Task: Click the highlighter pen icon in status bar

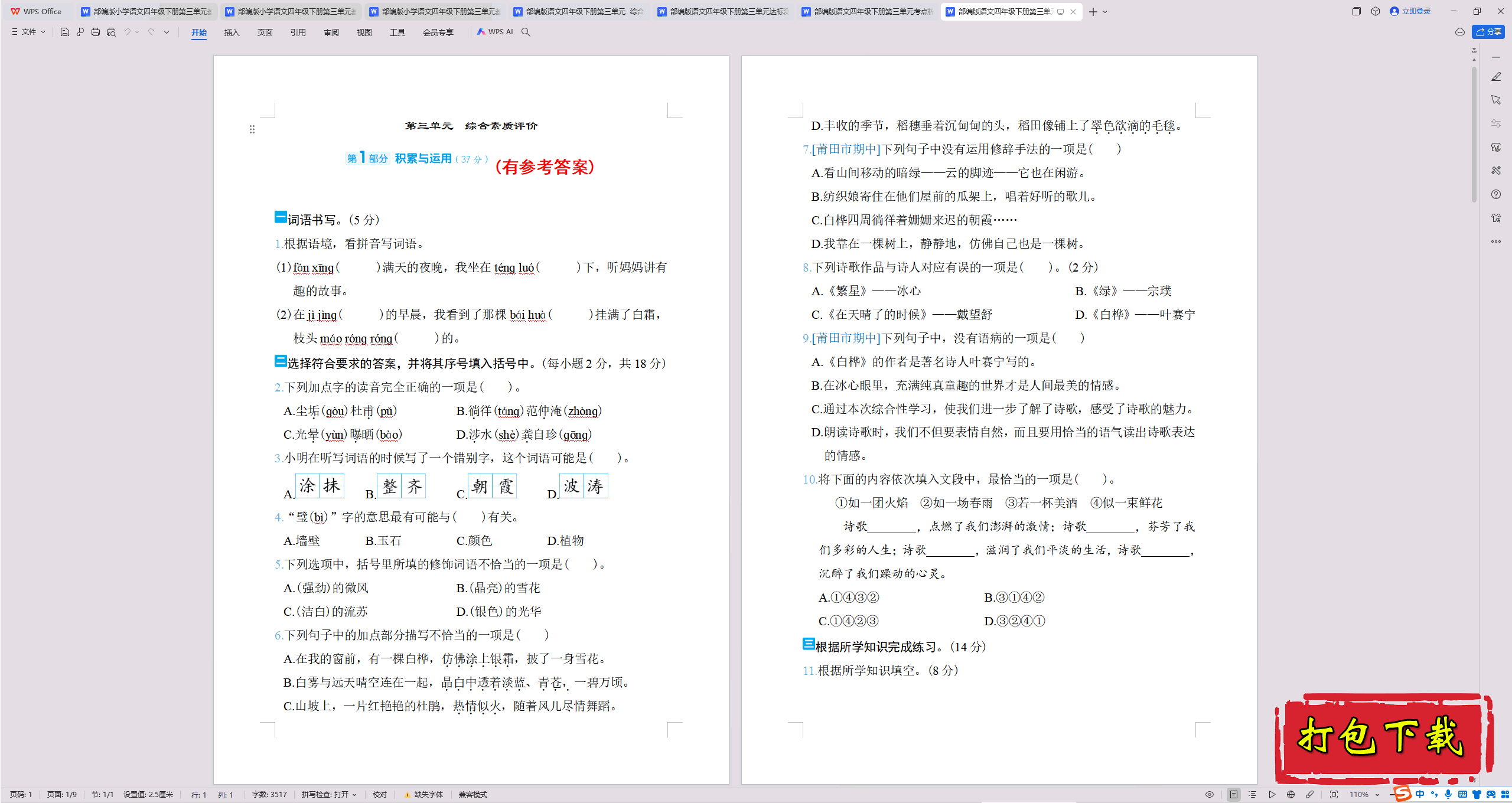Action: [1310, 795]
